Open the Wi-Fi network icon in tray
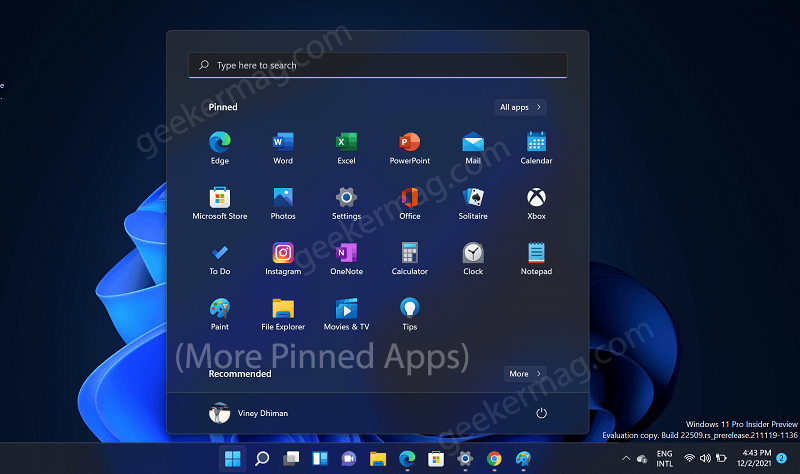The width and height of the screenshot is (800, 474). pyautogui.click(x=689, y=458)
